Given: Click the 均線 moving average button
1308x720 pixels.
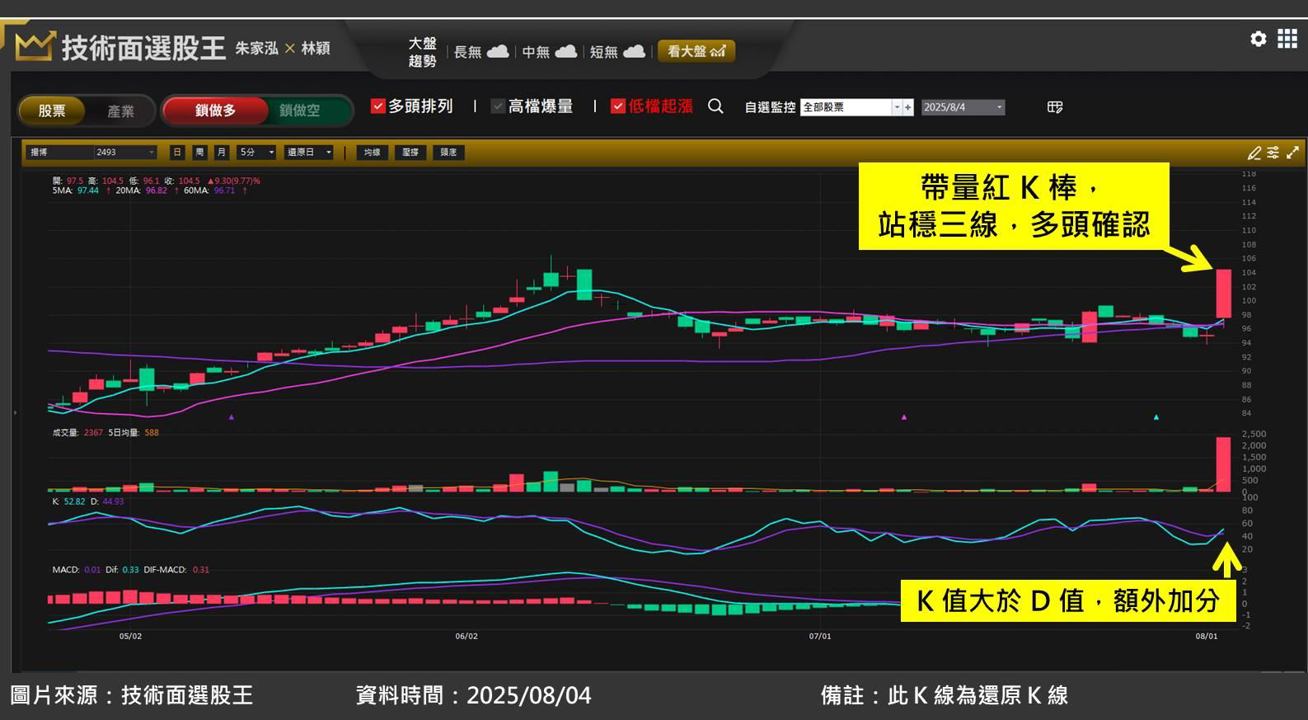Looking at the screenshot, I should [372, 152].
